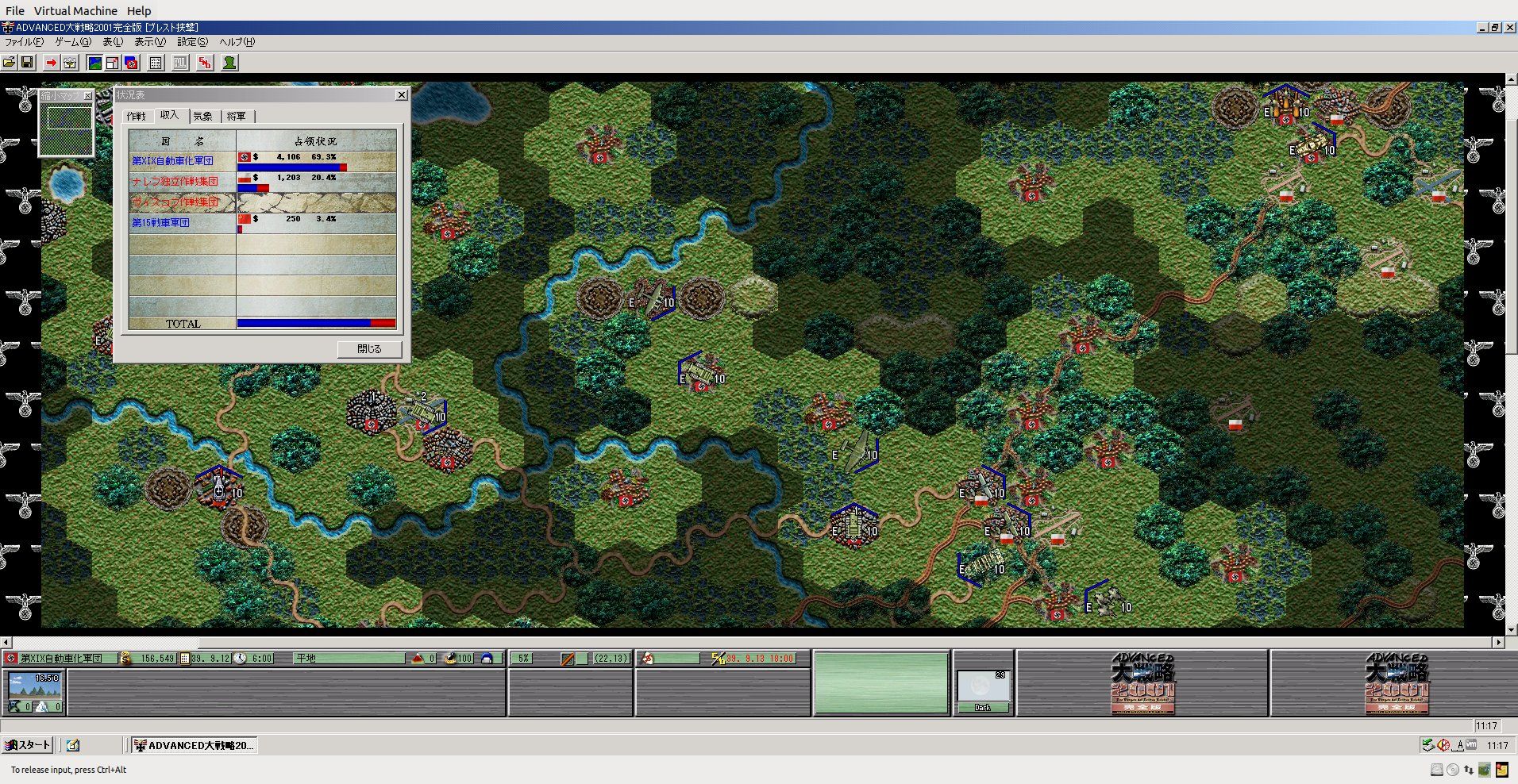1518x784 pixels.
Task: Click the red mountain terrain icon
Action: [x=418, y=659]
